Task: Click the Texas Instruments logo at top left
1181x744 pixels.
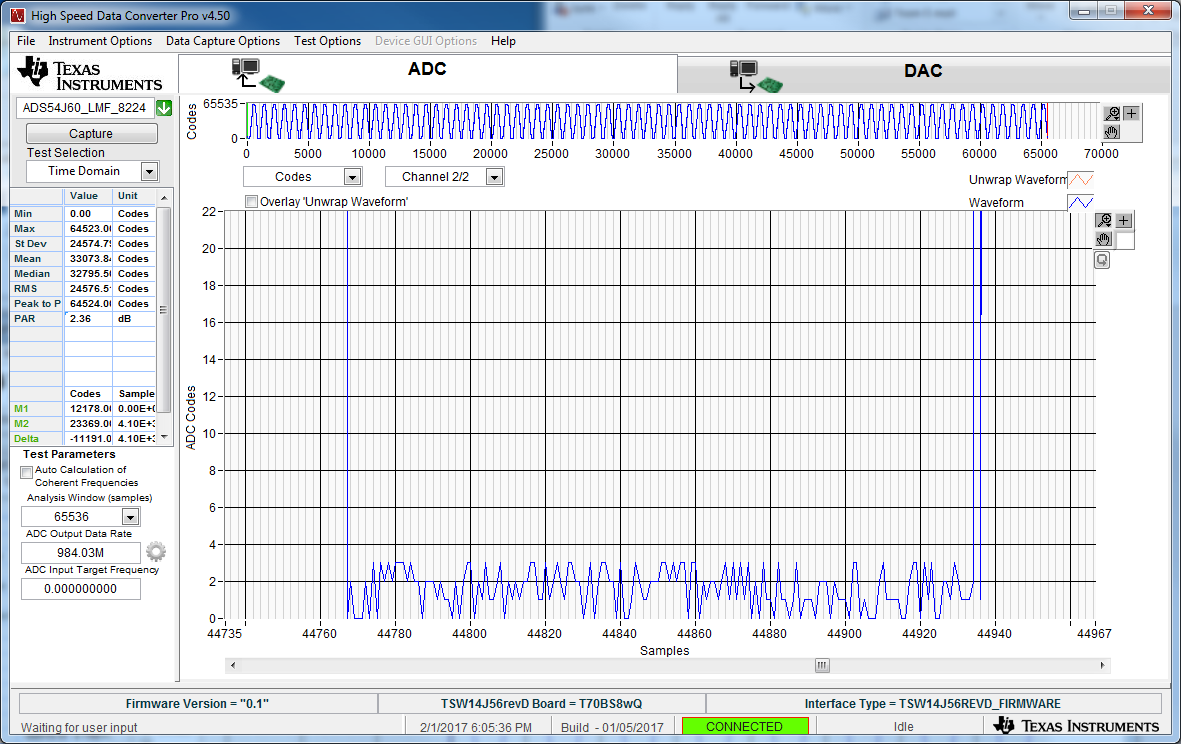Action: tap(90, 75)
